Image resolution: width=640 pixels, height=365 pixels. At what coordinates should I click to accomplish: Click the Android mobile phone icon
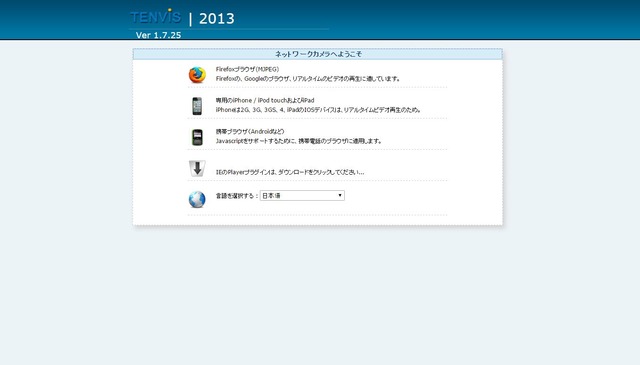click(197, 137)
